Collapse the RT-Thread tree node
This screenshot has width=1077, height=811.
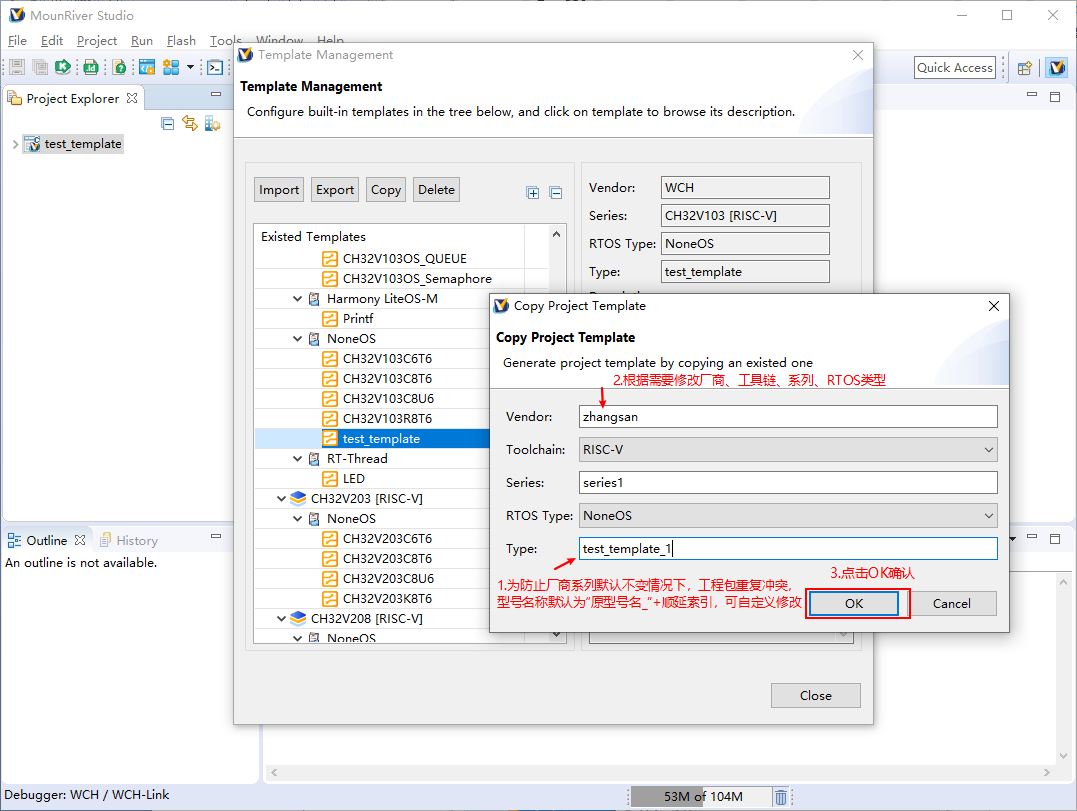(x=297, y=459)
